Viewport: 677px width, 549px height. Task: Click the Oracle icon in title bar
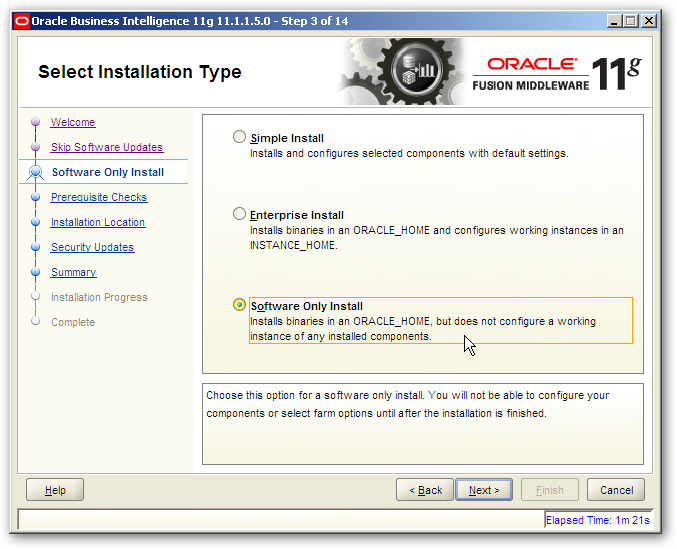[x=20, y=20]
